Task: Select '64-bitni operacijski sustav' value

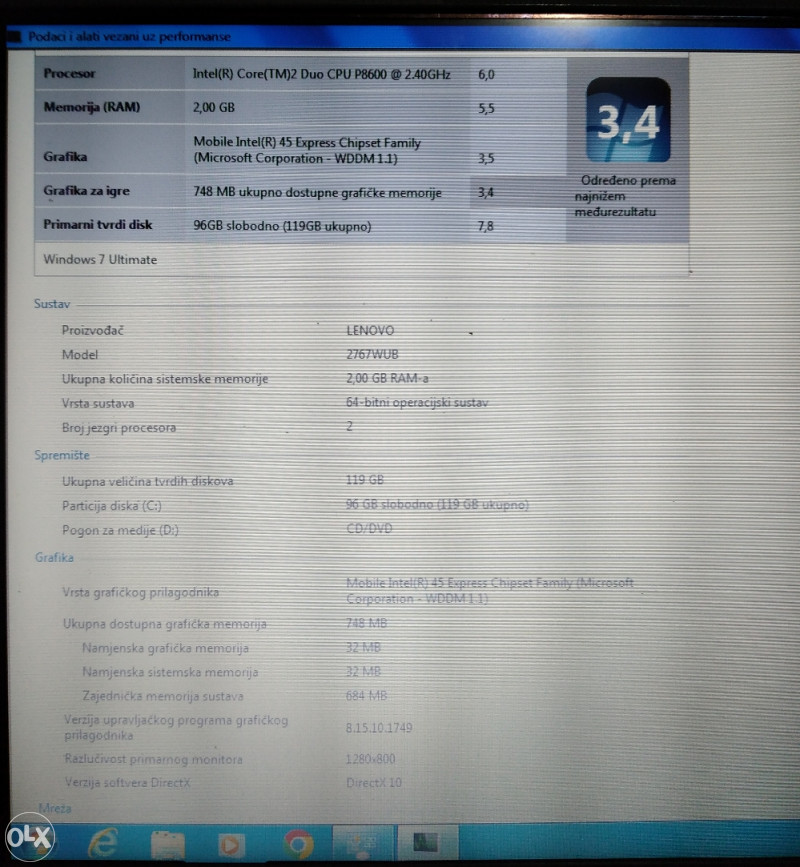Action: click(x=417, y=403)
